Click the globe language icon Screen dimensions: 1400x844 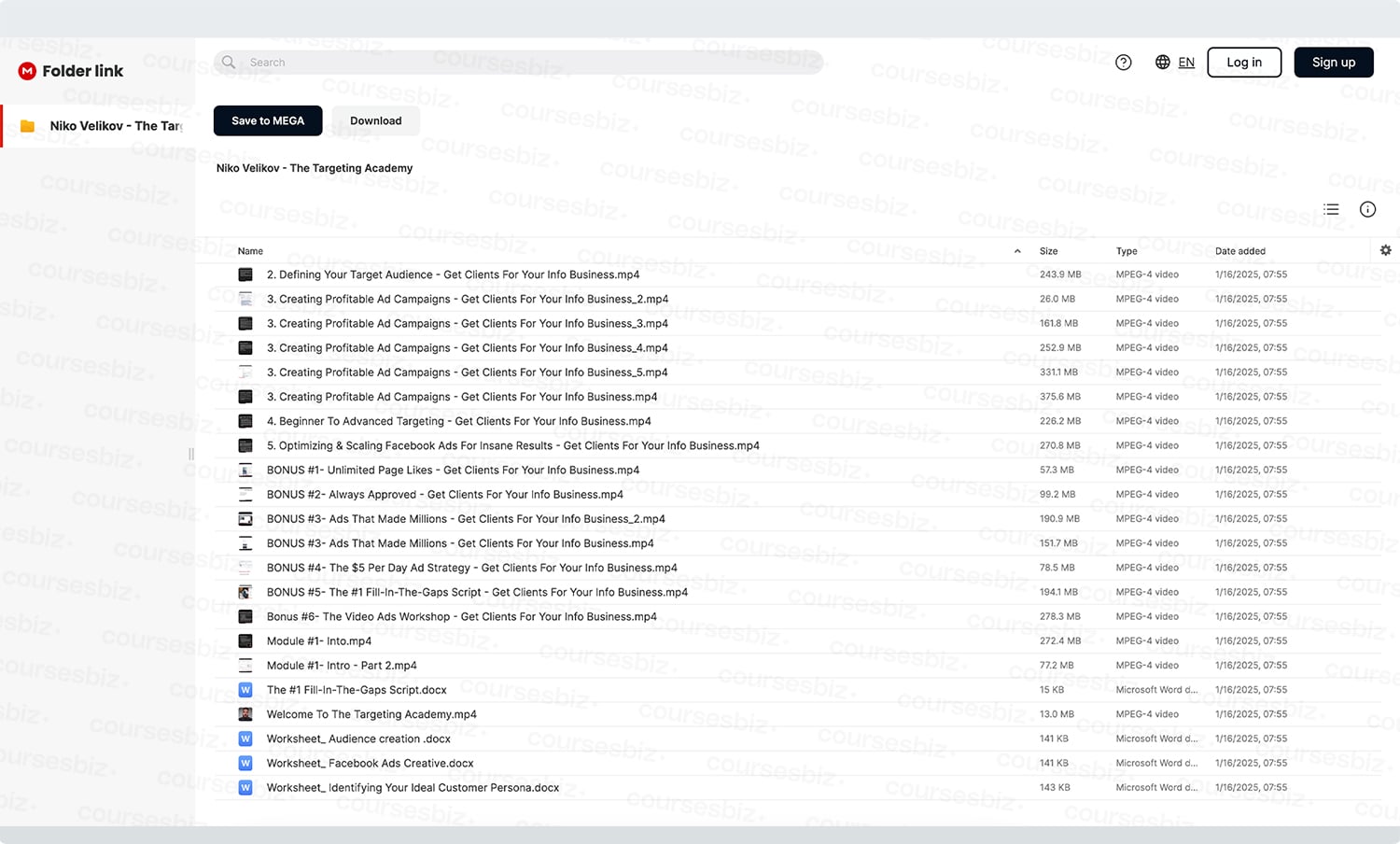(x=1163, y=63)
